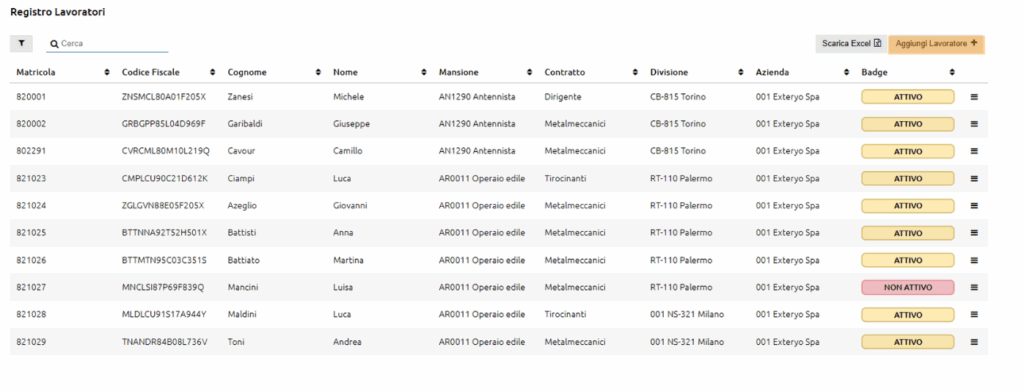Toggle ATTIVO badge of matricola 820001
This screenshot has width=1024, height=391.
click(908, 97)
